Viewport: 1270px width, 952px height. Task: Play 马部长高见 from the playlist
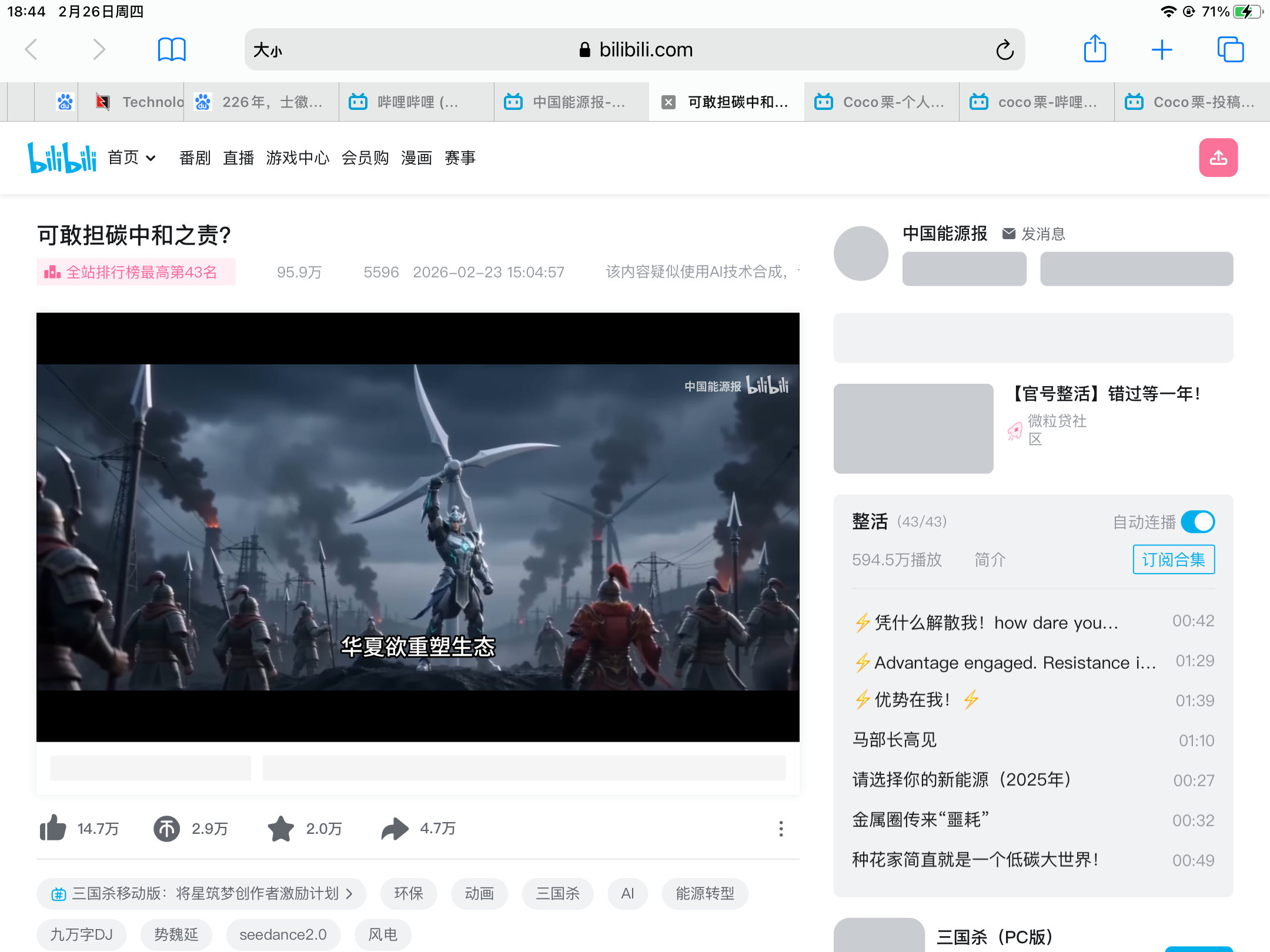[x=894, y=740]
